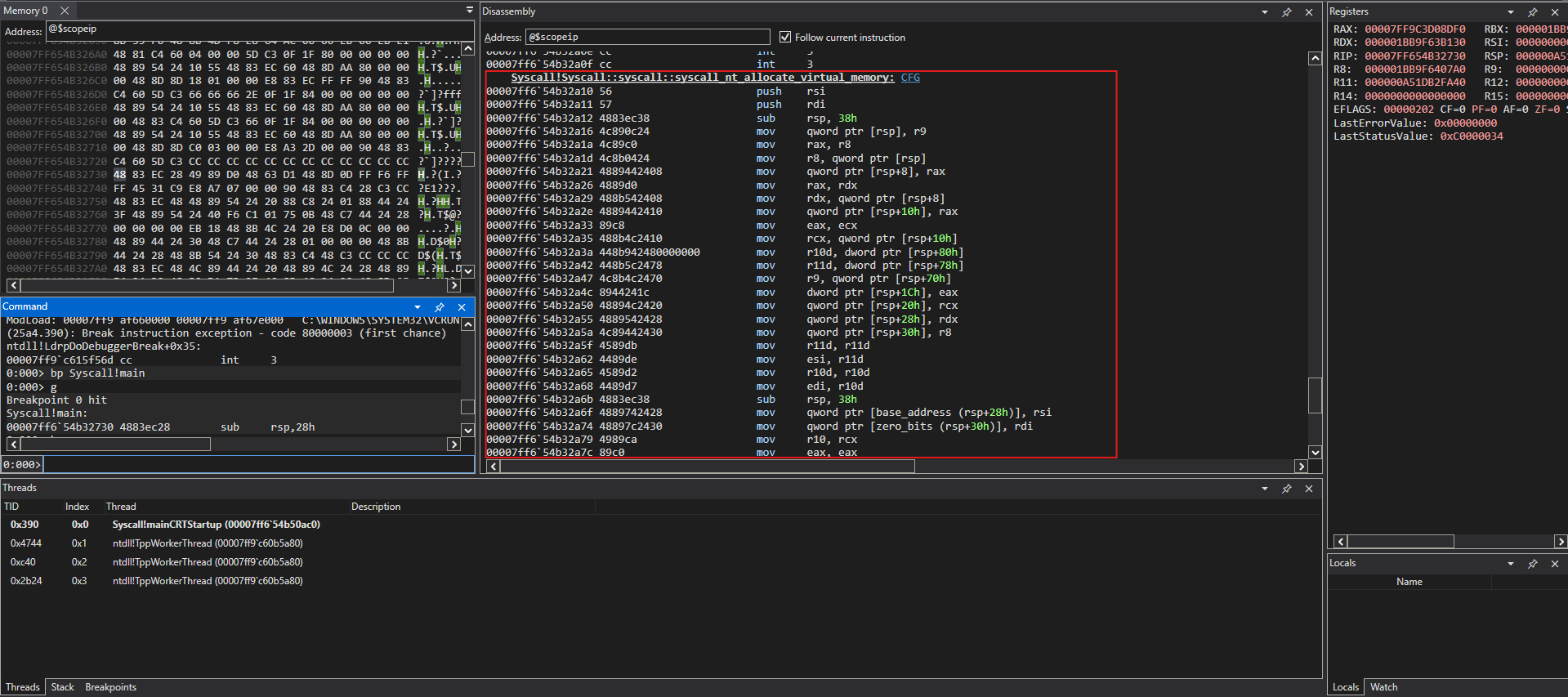Pin the Registers panel
The image size is (1568, 697).
click(x=1533, y=12)
